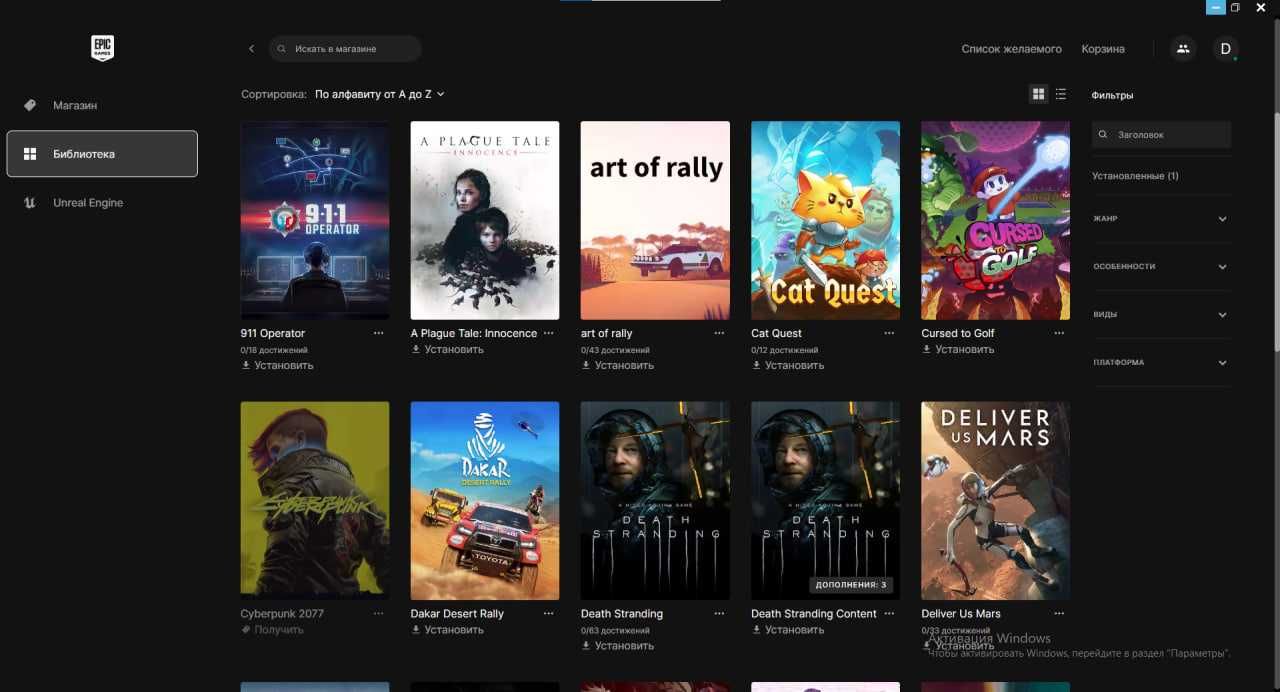Open options menu for Cat Quest
The image size is (1280, 692).
pyautogui.click(x=889, y=333)
